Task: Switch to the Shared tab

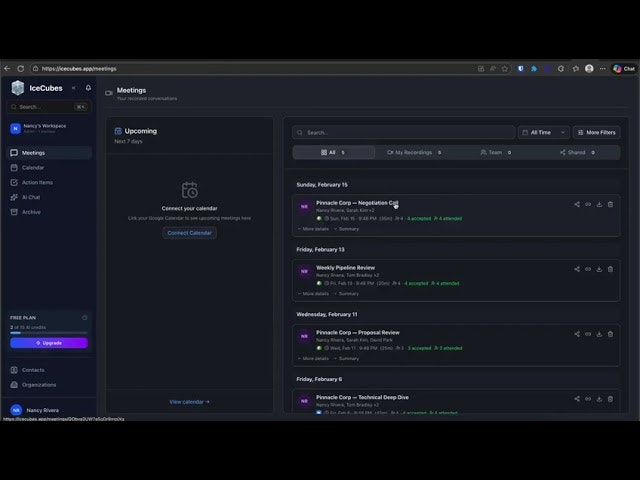Action: [577, 152]
